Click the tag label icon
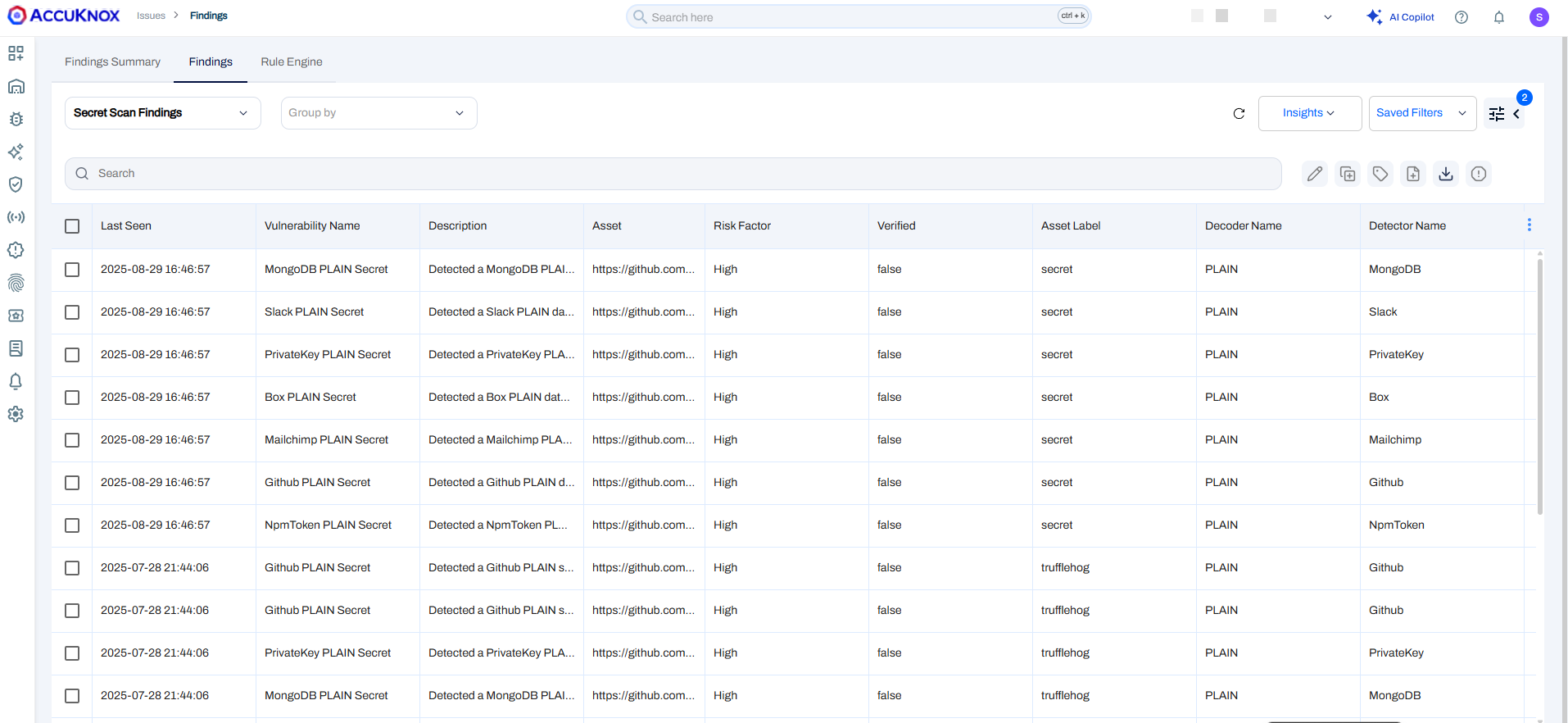The width and height of the screenshot is (1568, 723). pos(1380,174)
